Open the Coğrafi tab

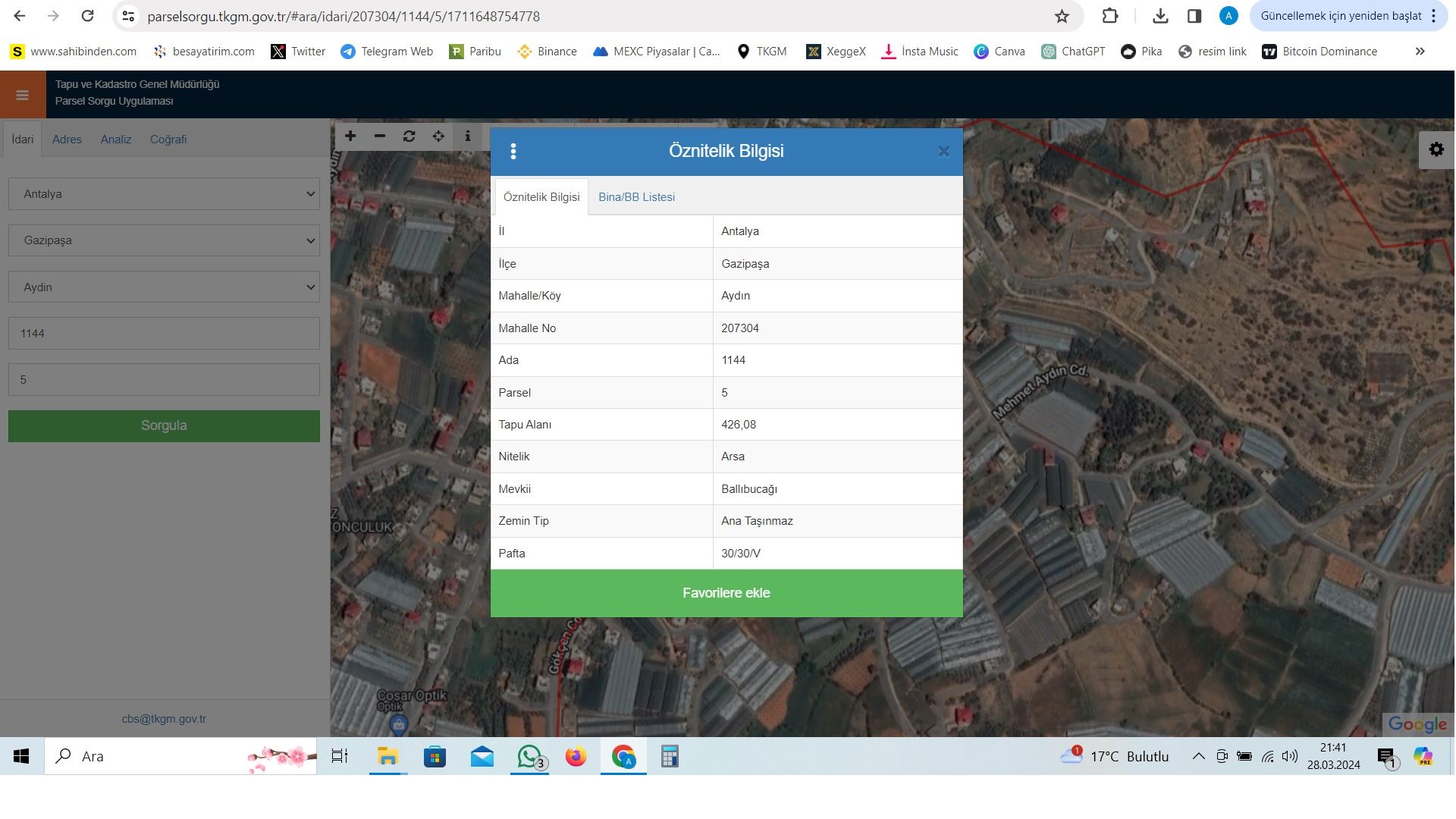(x=168, y=140)
